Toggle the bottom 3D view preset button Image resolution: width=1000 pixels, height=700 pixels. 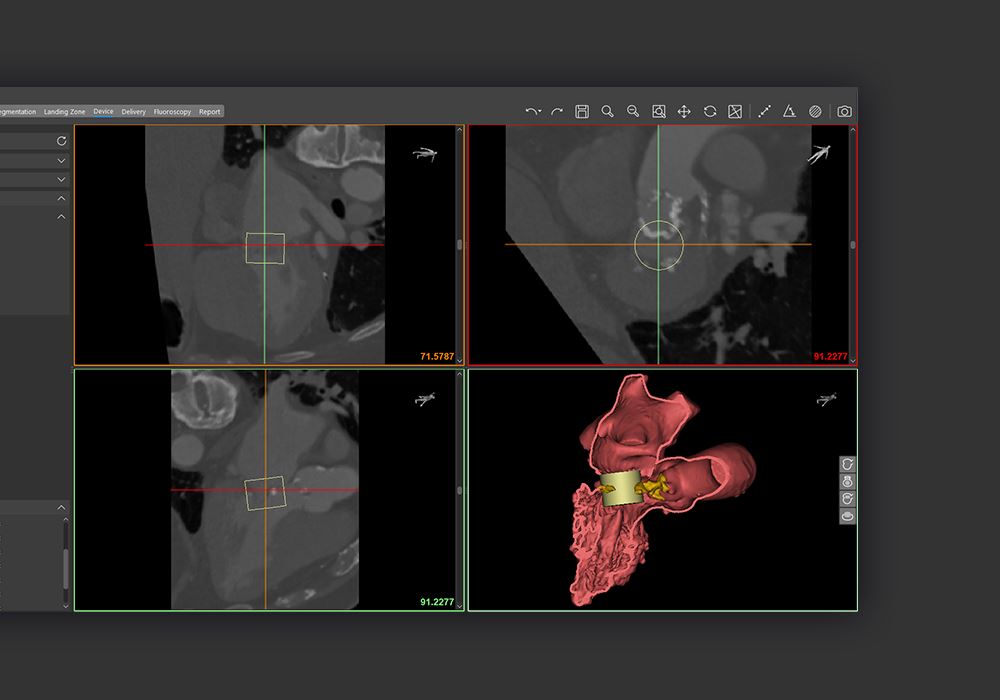click(848, 516)
